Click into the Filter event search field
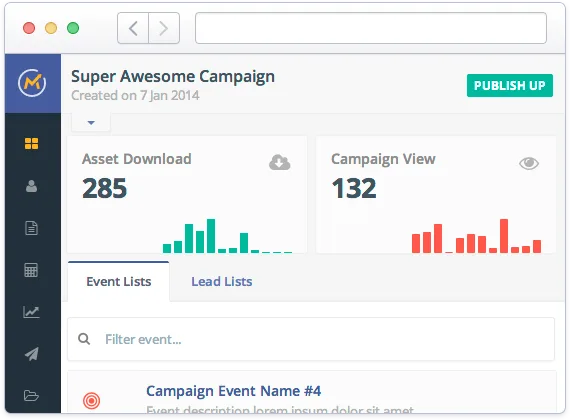This screenshot has width=570, height=420. 311,339
